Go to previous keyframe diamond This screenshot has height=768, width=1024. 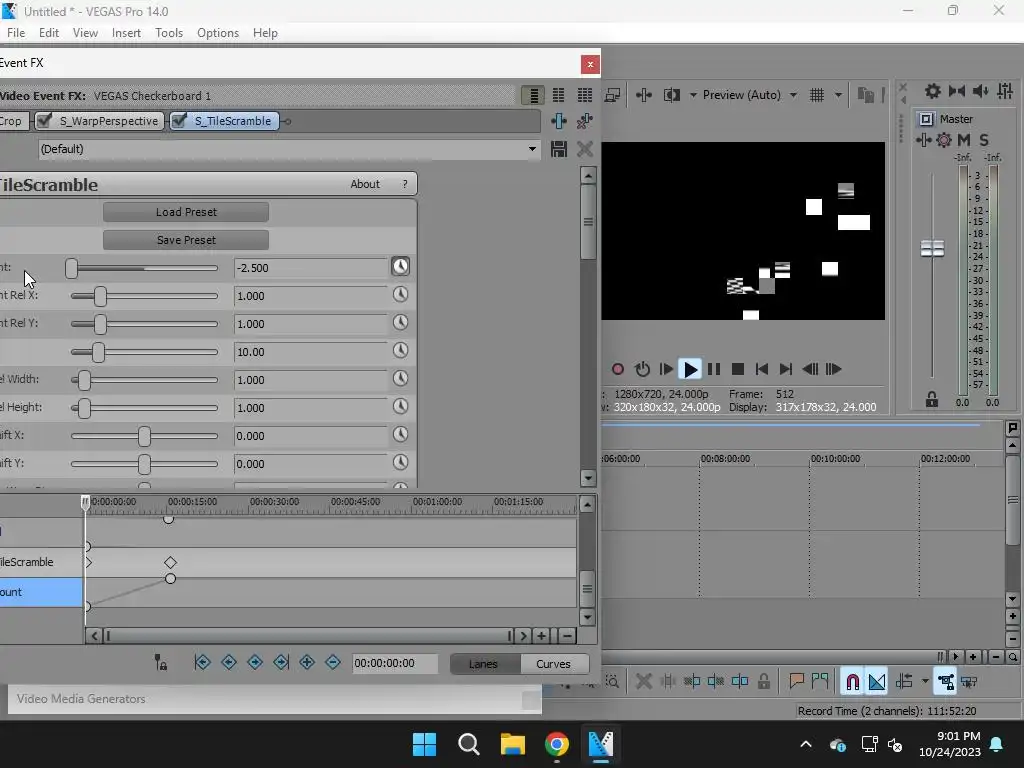point(229,662)
